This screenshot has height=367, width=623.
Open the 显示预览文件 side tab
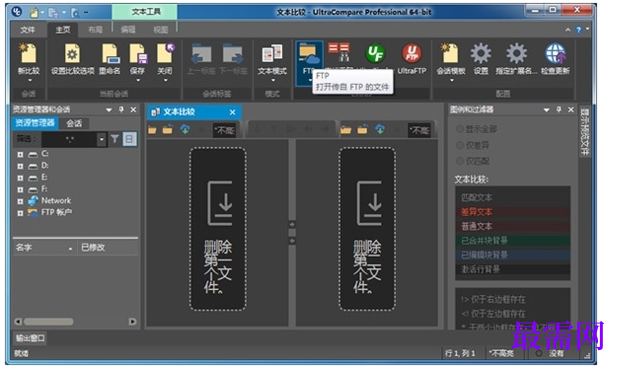pos(585,131)
